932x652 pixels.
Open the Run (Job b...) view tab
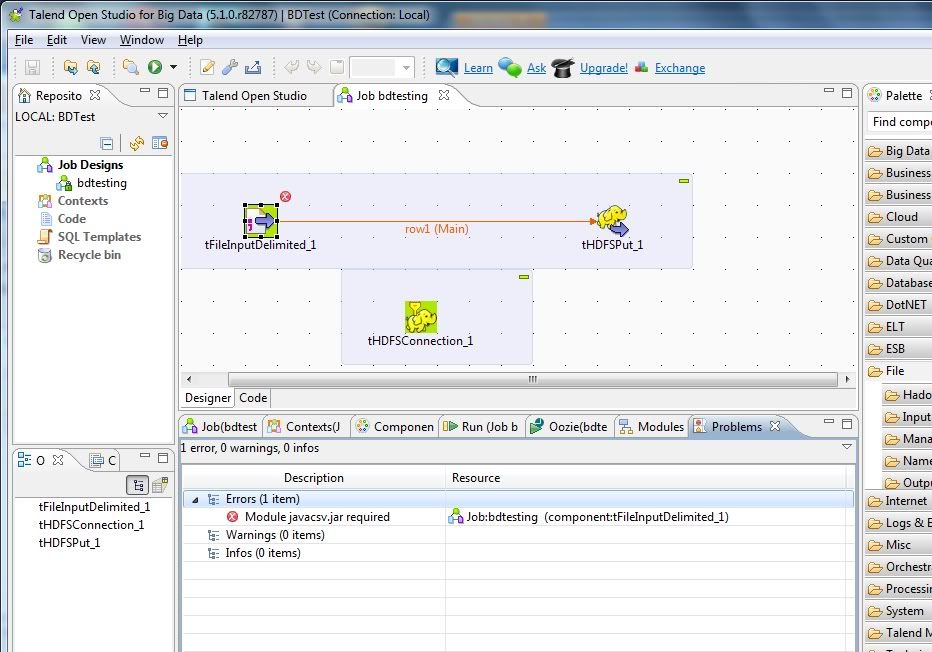(x=482, y=427)
